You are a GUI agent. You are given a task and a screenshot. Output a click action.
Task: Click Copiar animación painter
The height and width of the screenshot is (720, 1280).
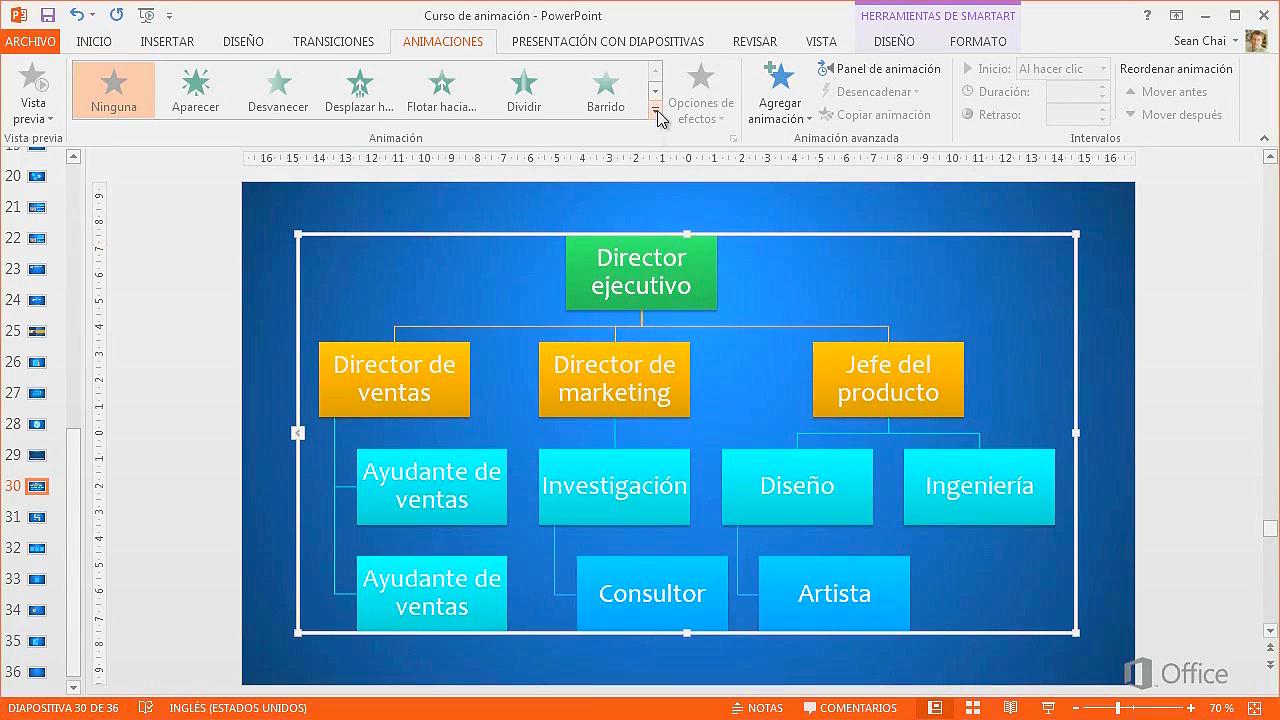click(875, 115)
